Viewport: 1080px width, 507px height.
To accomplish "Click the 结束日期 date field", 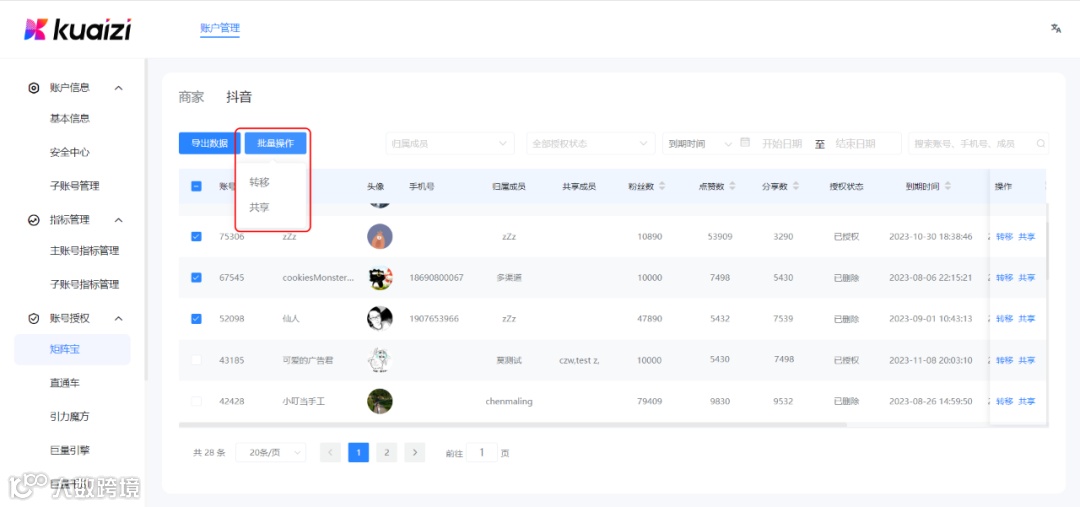I will click(x=855, y=143).
